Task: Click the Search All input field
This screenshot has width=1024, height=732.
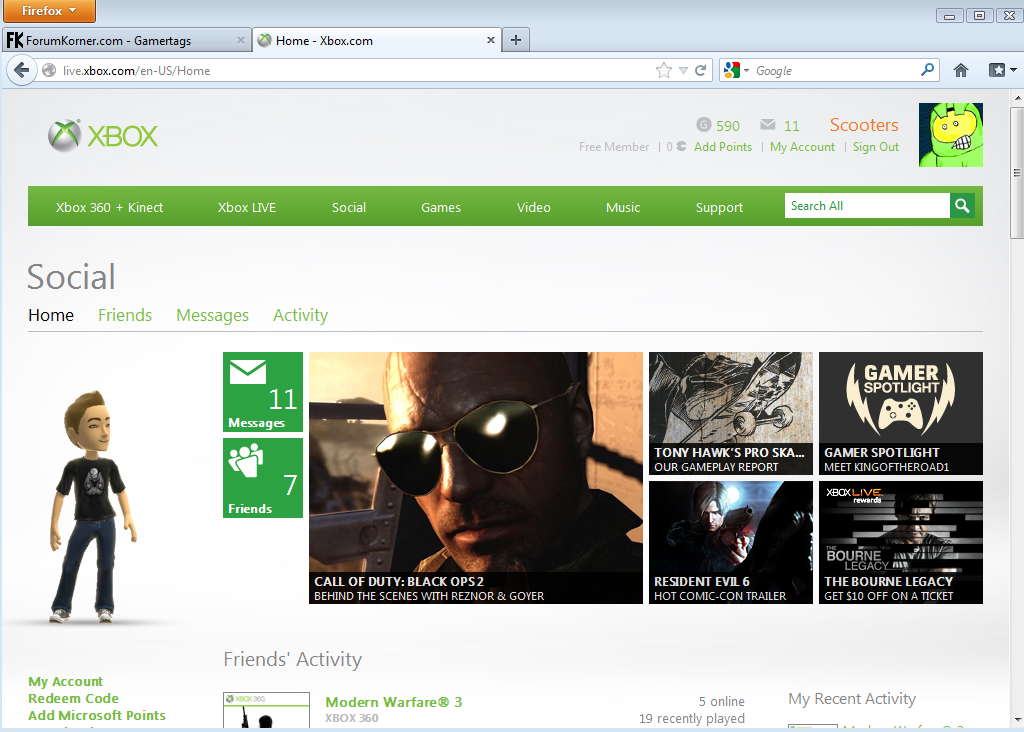Action: [867, 206]
